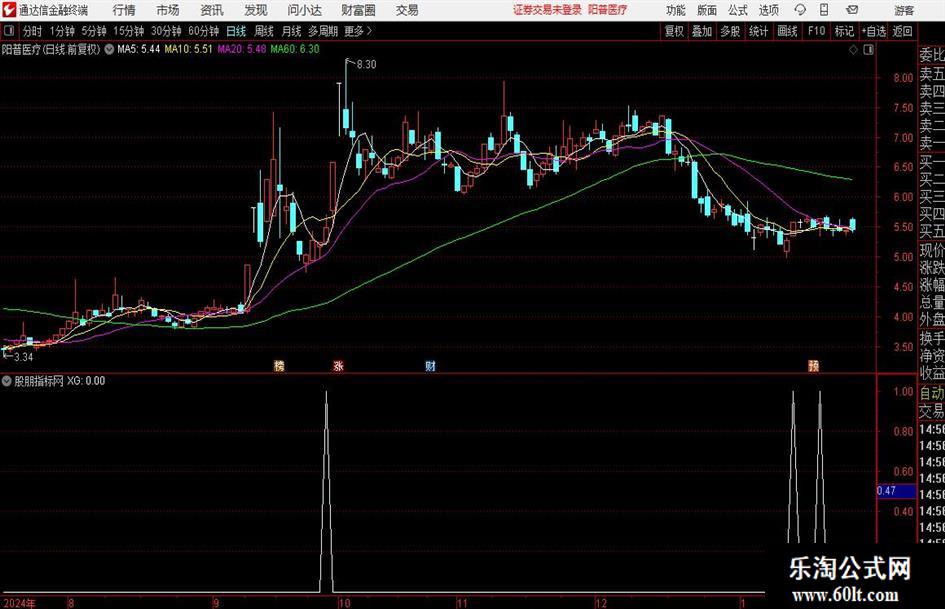The image size is (945, 609).
Task: Click the 标记 toolbar button
Action: click(844, 31)
